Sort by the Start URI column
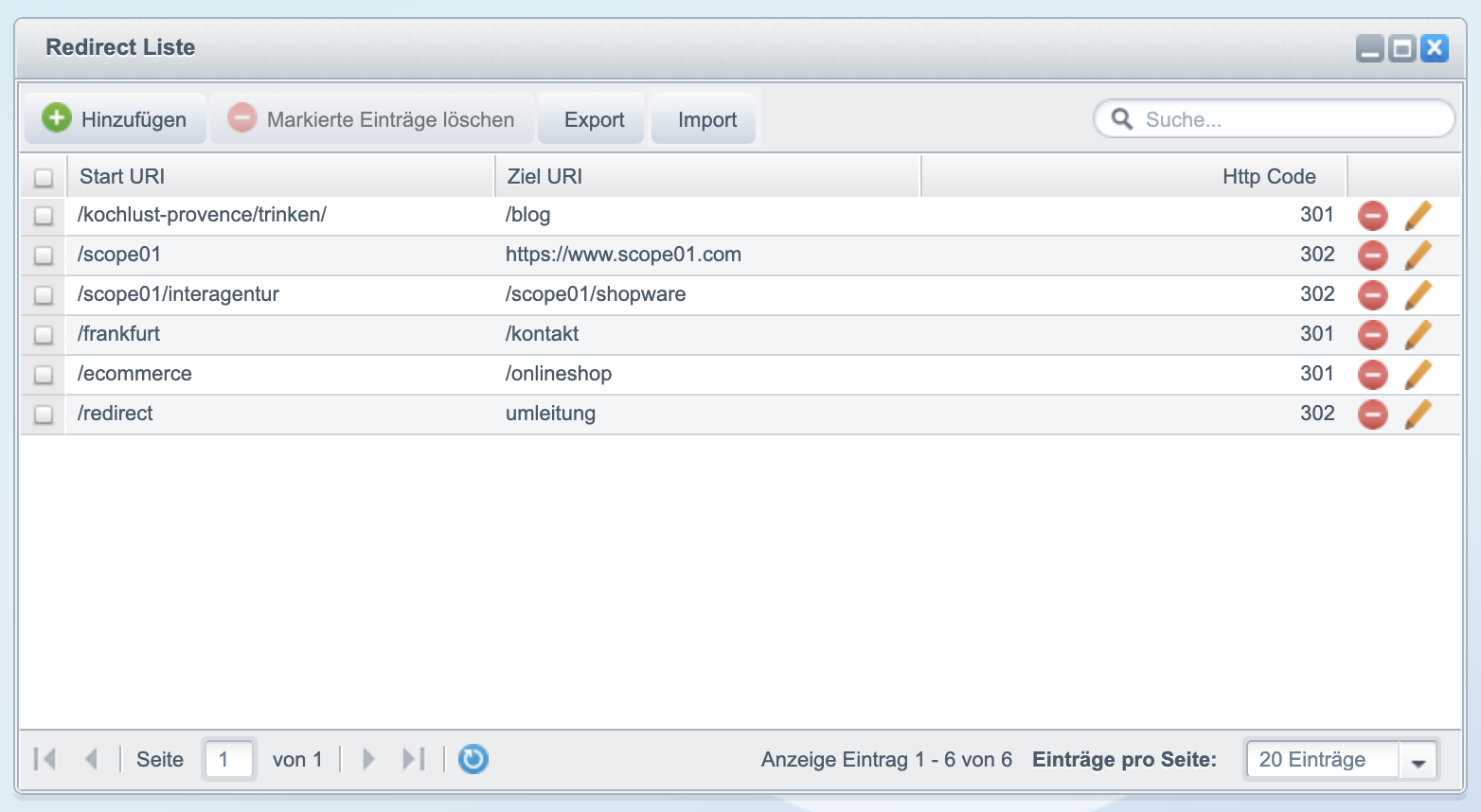The height and width of the screenshot is (812, 1481). pyautogui.click(x=281, y=177)
